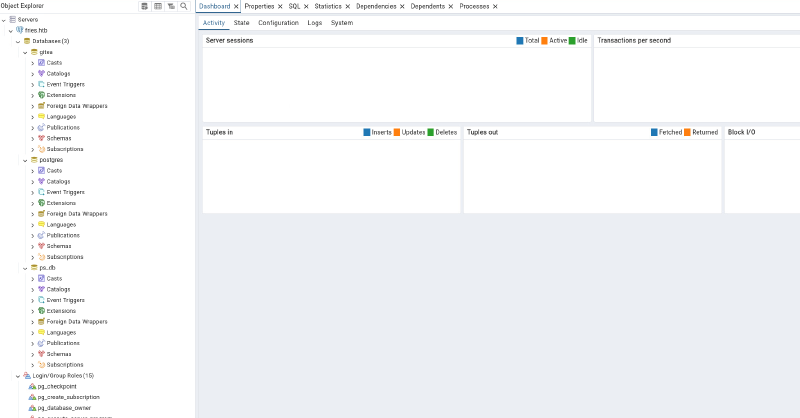Image resolution: width=800 pixels, height=418 pixels.
Task: Open the Dependencies tab
Action: (376, 6)
